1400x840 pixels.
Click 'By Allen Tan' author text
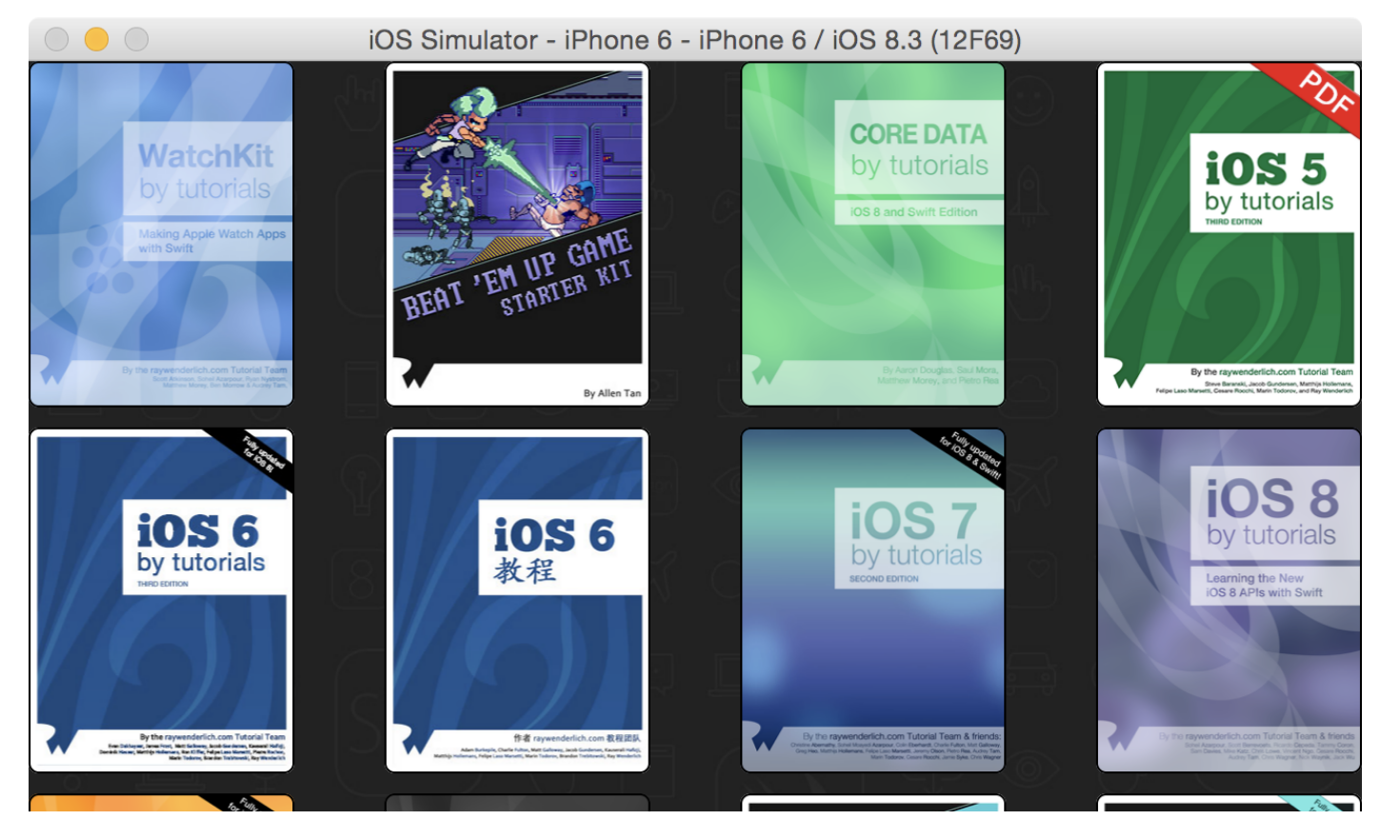[612, 392]
